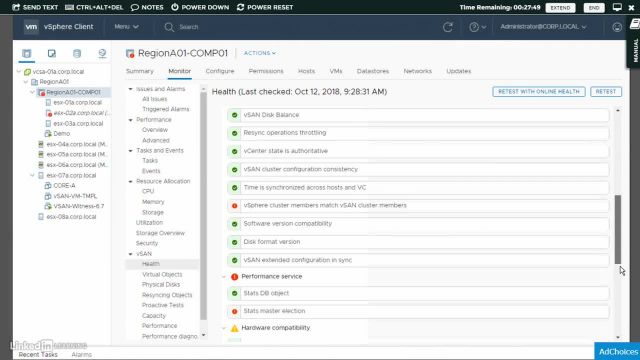The image size is (640, 360).
Task: Collapse the vSAN monitor section
Action: pyautogui.click(x=131, y=254)
